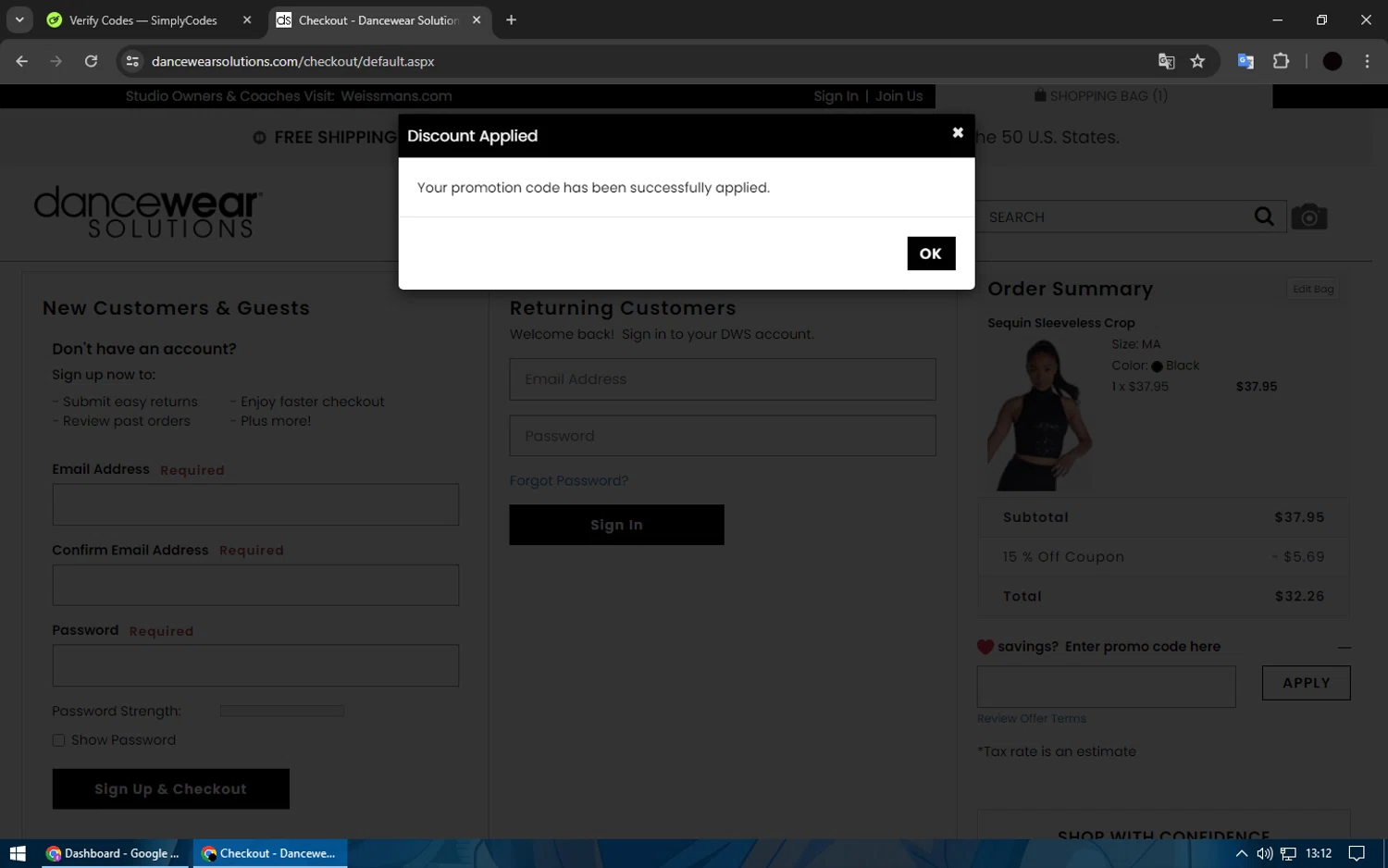Select the Checkout Dancewear Solutions tab
Screen dimensions: 1388x868
[378, 19]
